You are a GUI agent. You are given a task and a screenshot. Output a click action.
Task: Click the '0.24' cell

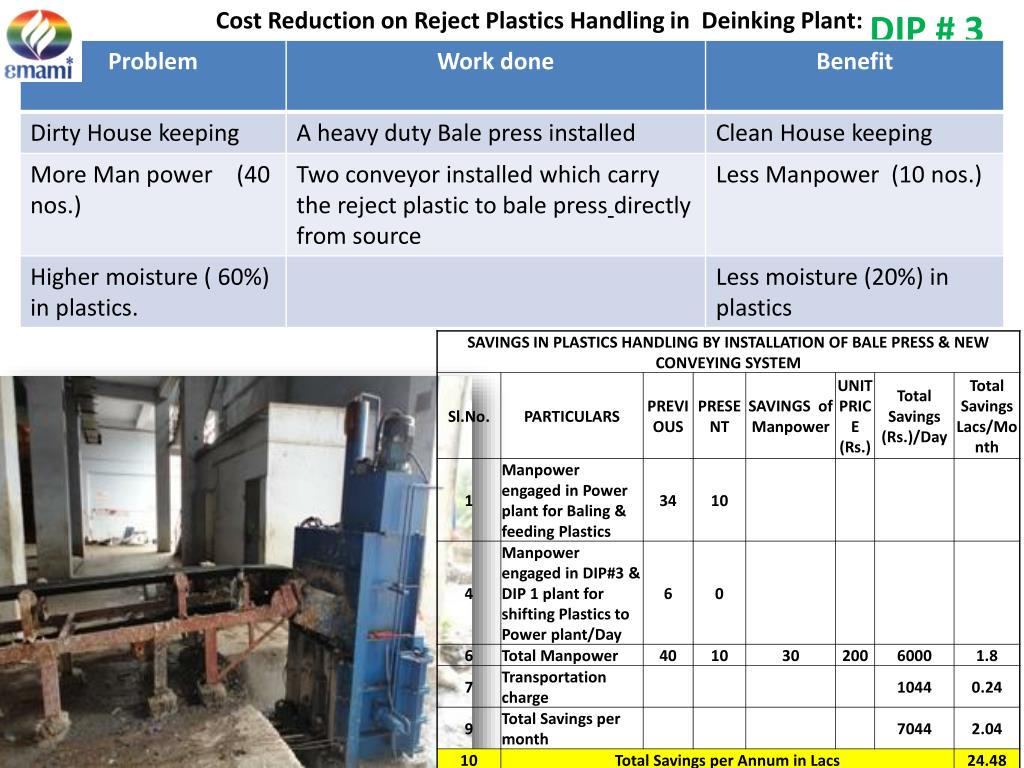tap(986, 687)
